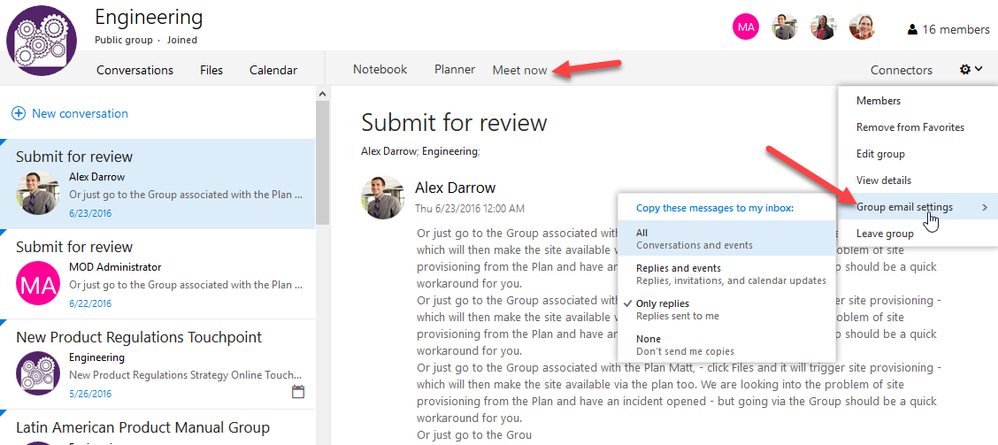The width and height of the screenshot is (998, 445).
Task: Select the checked Only replies option
Action: pyautogui.click(x=726, y=309)
